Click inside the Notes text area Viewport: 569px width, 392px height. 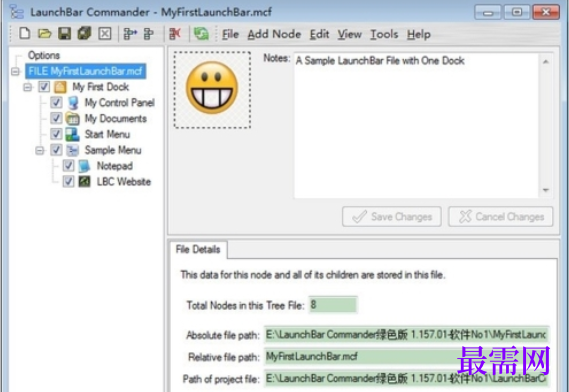[x=416, y=126]
